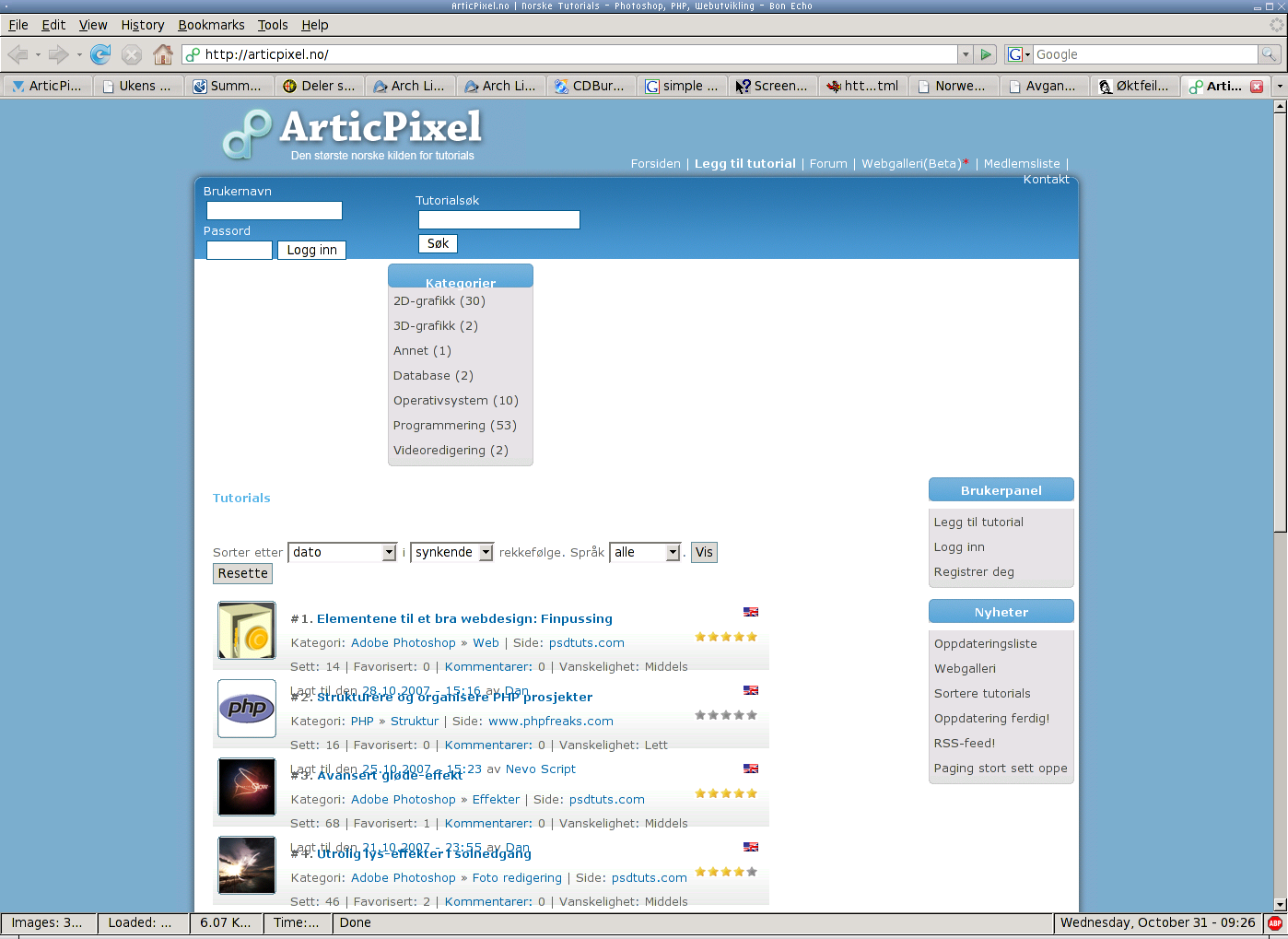Select the 2D-grafikk (30) category
The height and width of the screenshot is (939, 1288).
(x=439, y=301)
